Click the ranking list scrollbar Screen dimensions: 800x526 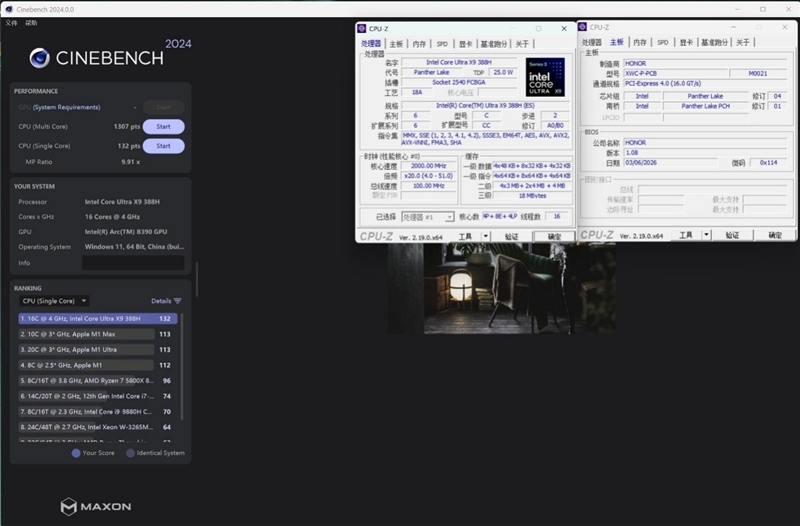coord(182,367)
